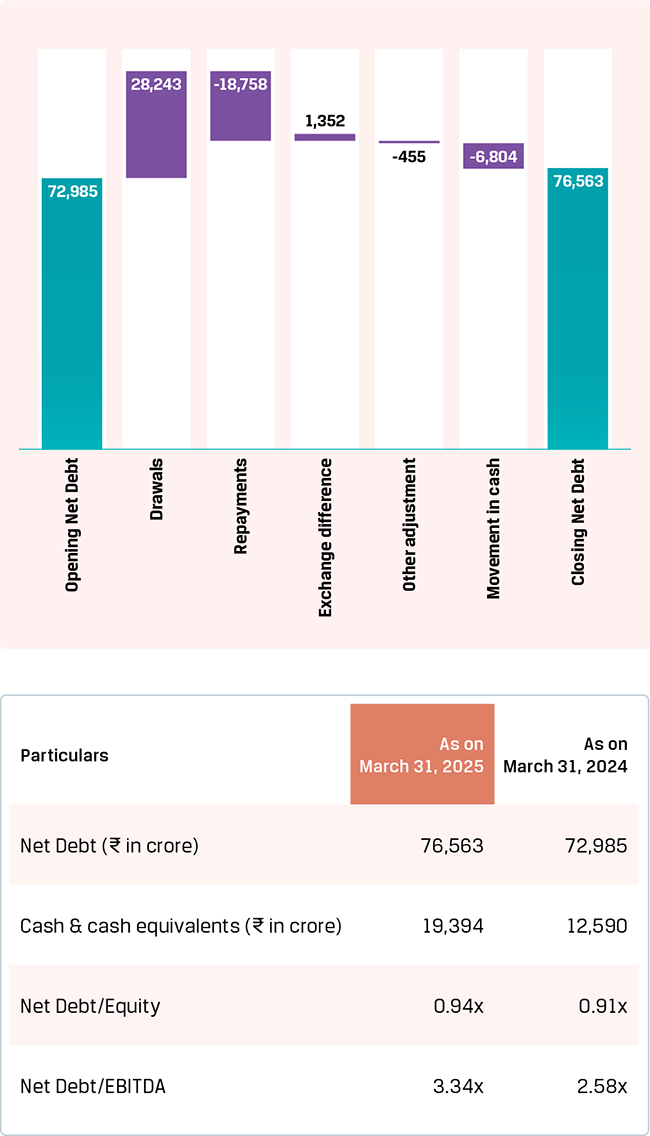Click the As on March 31, 2024 header
650x1136 pixels.
point(566,755)
